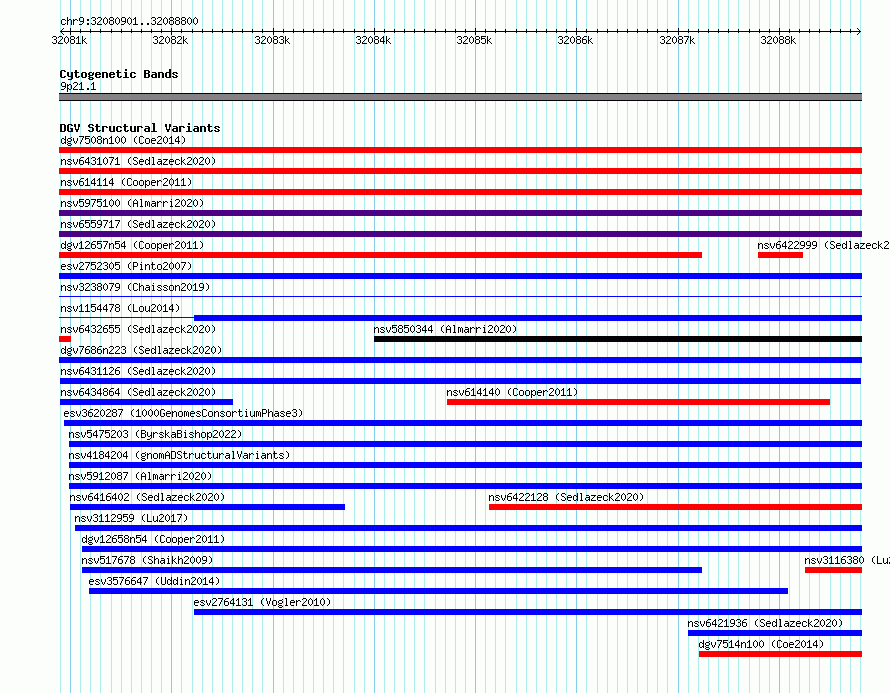Click the red bar of nsv6422128
The height and width of the screenshot is (693, 890).
pos(675,507)
